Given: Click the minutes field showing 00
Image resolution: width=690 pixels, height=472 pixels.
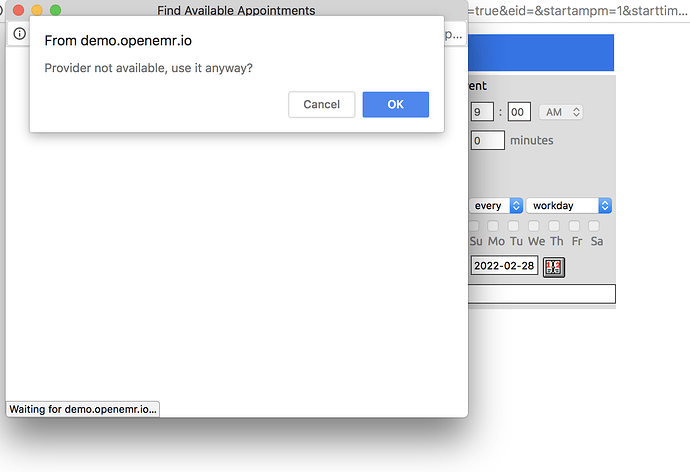Looking at the screenshot, I should coord(519,112).
